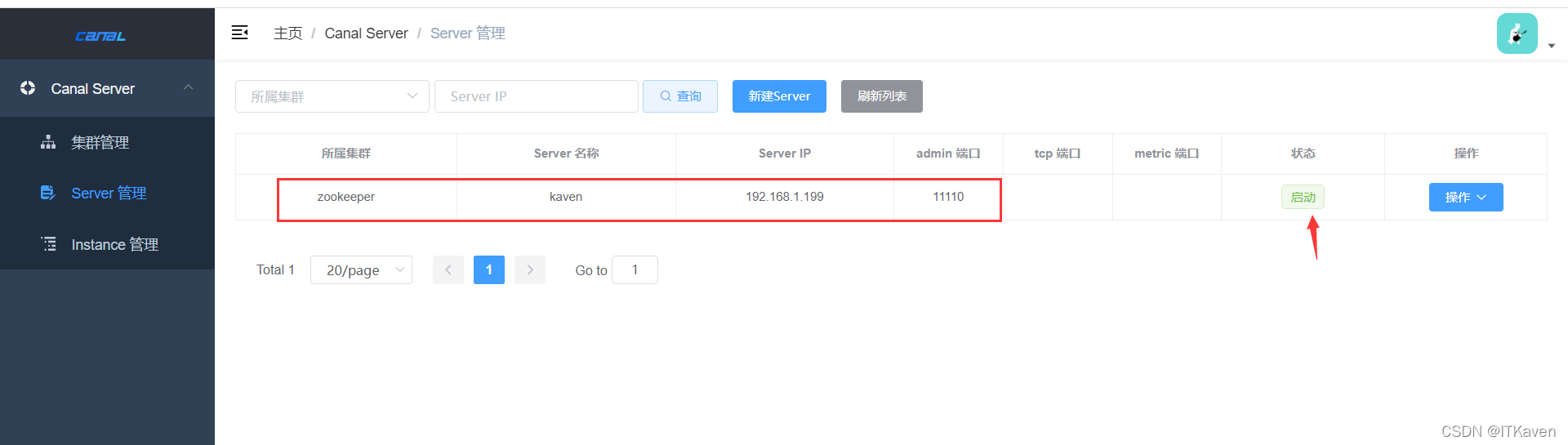The width and height of the screenshot is (1568, 445).
Task: Click the 查询 search button
Action: [x=680, y=96]
